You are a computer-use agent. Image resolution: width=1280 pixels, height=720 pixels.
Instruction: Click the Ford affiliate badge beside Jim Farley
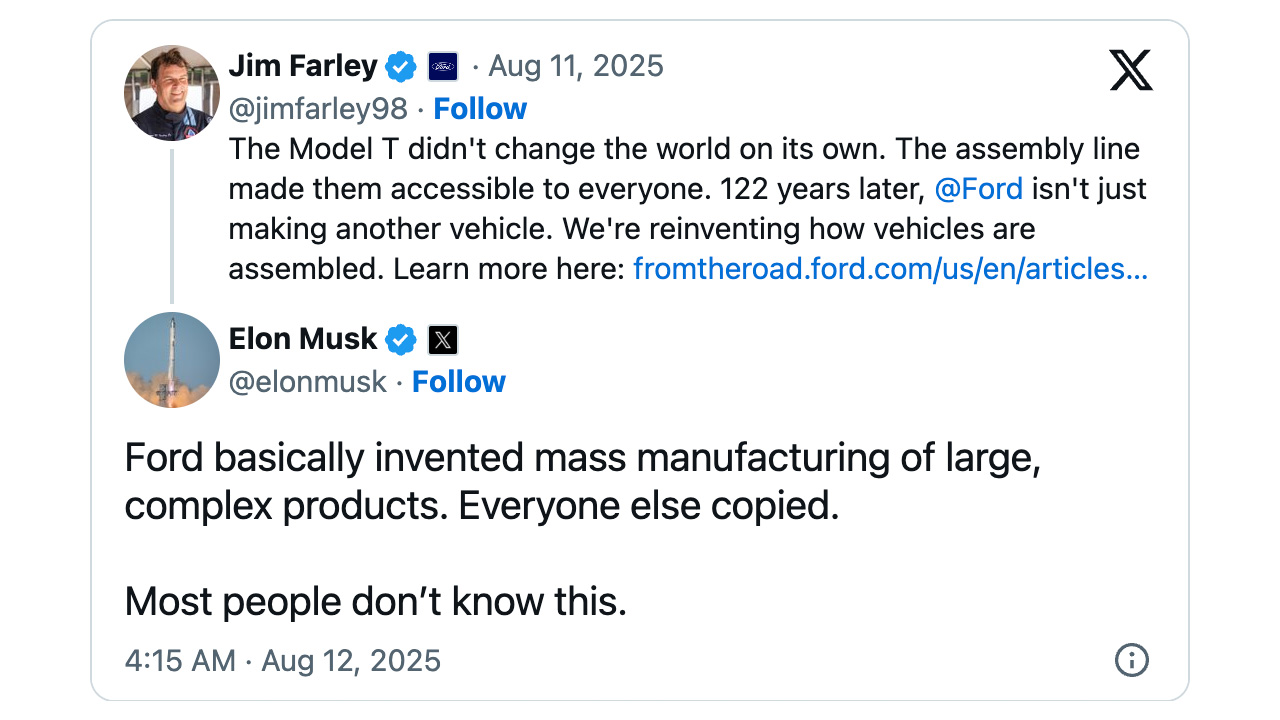pyautogui.click(x=443, y=67)
